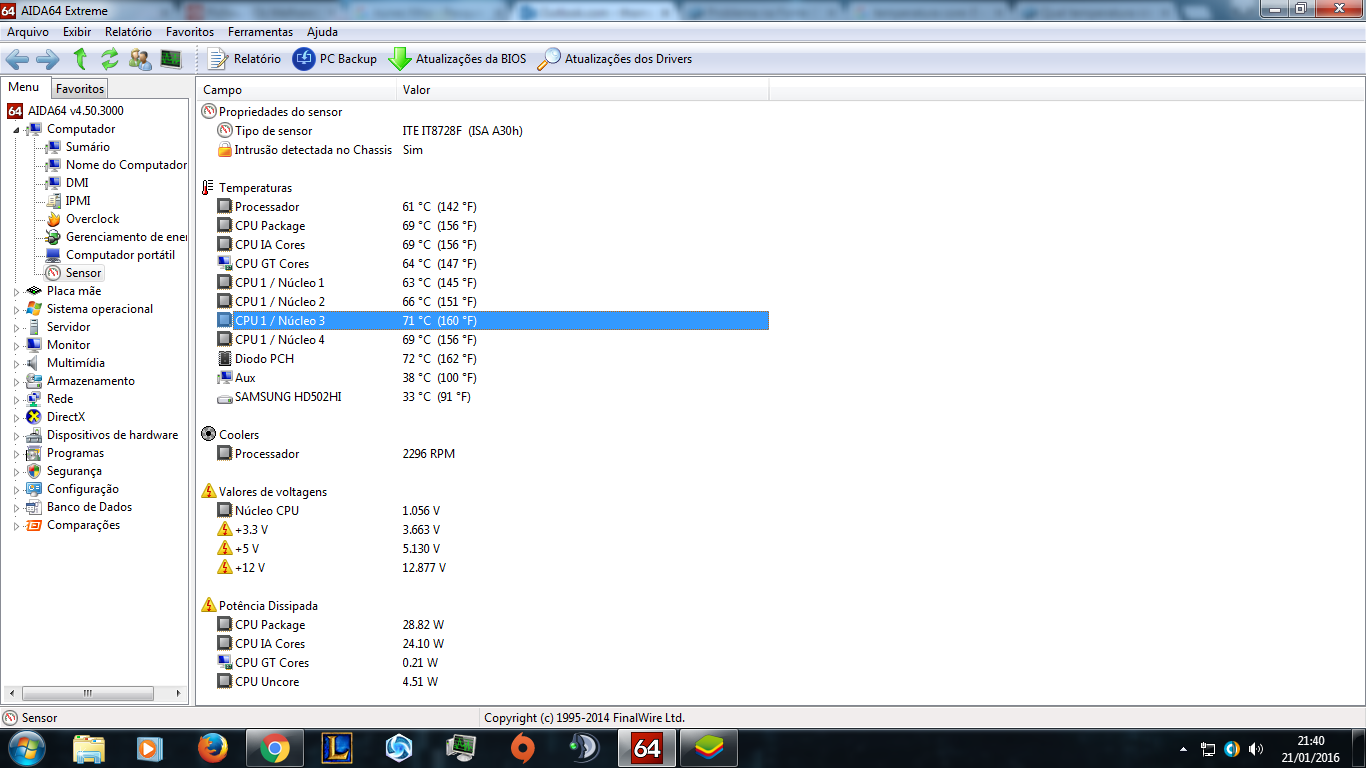The image size is (1366, 768).
Task: Open the Exibir menu
Action: pyautogui.click(x=77, y=32)
